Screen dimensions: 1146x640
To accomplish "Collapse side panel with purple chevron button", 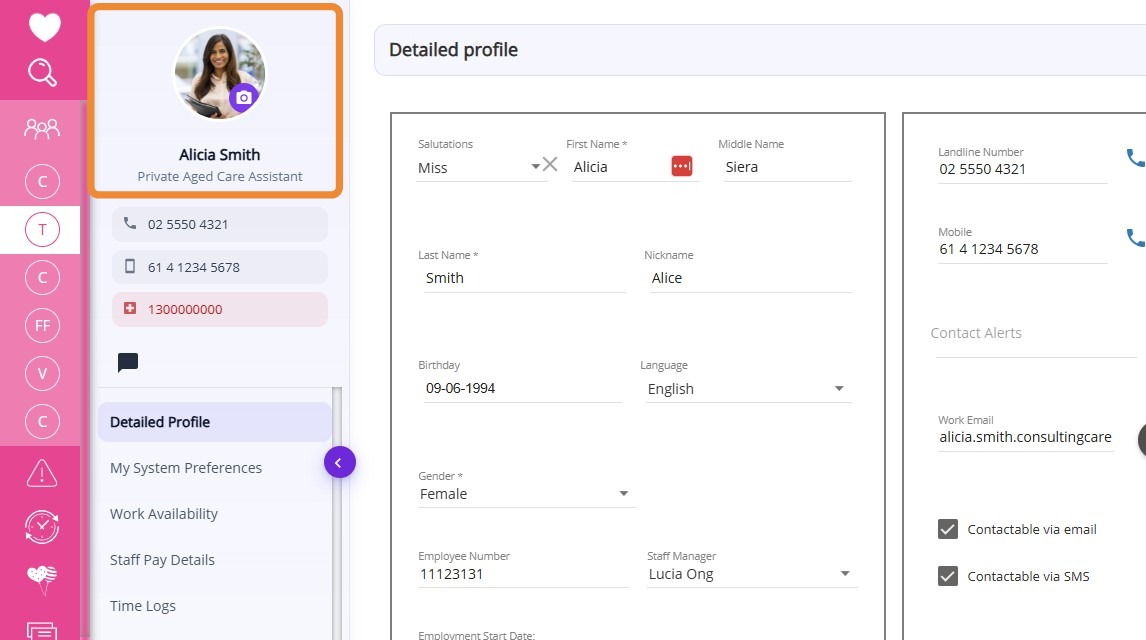I will click(x=339, y=462).
